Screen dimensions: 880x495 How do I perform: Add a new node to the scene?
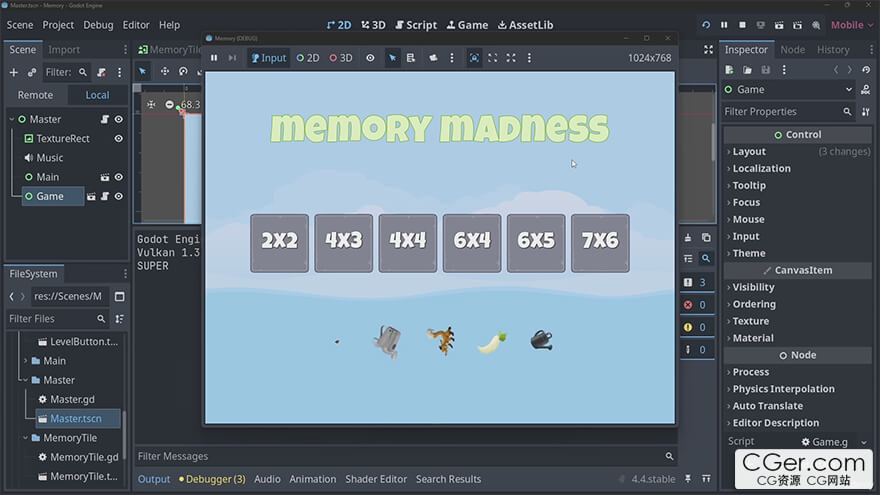[13, 72]
